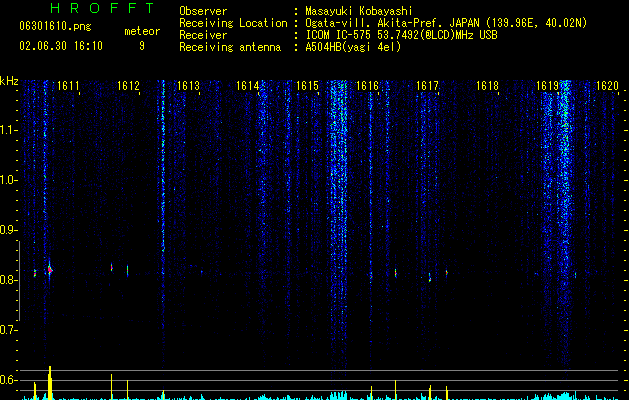Click the Receiving antenna label
This screenshot has height=400, width=629.
[x=230, y=47]
